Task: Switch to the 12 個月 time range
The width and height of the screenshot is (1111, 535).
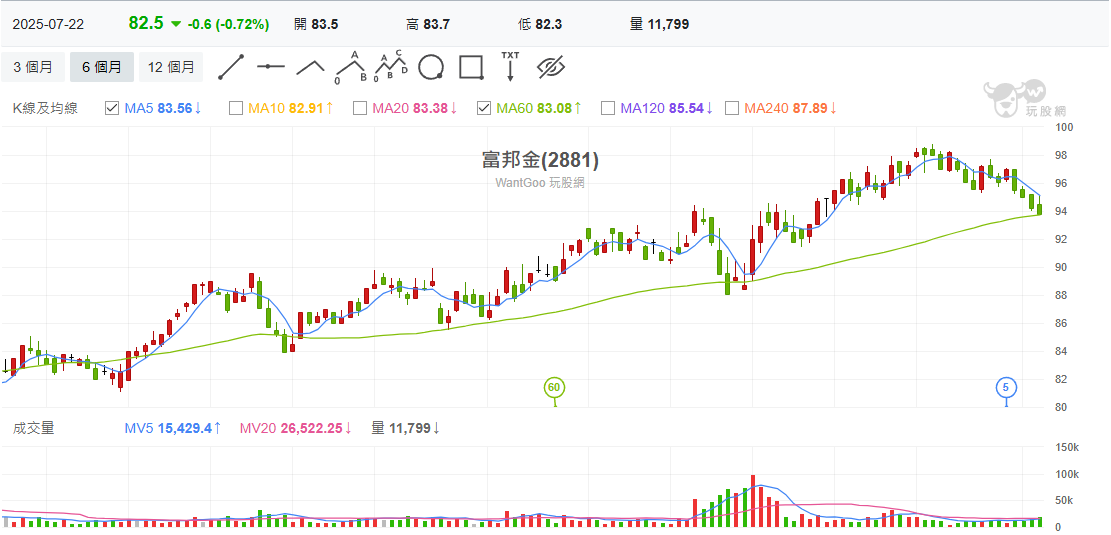Action: click(171, 67)
